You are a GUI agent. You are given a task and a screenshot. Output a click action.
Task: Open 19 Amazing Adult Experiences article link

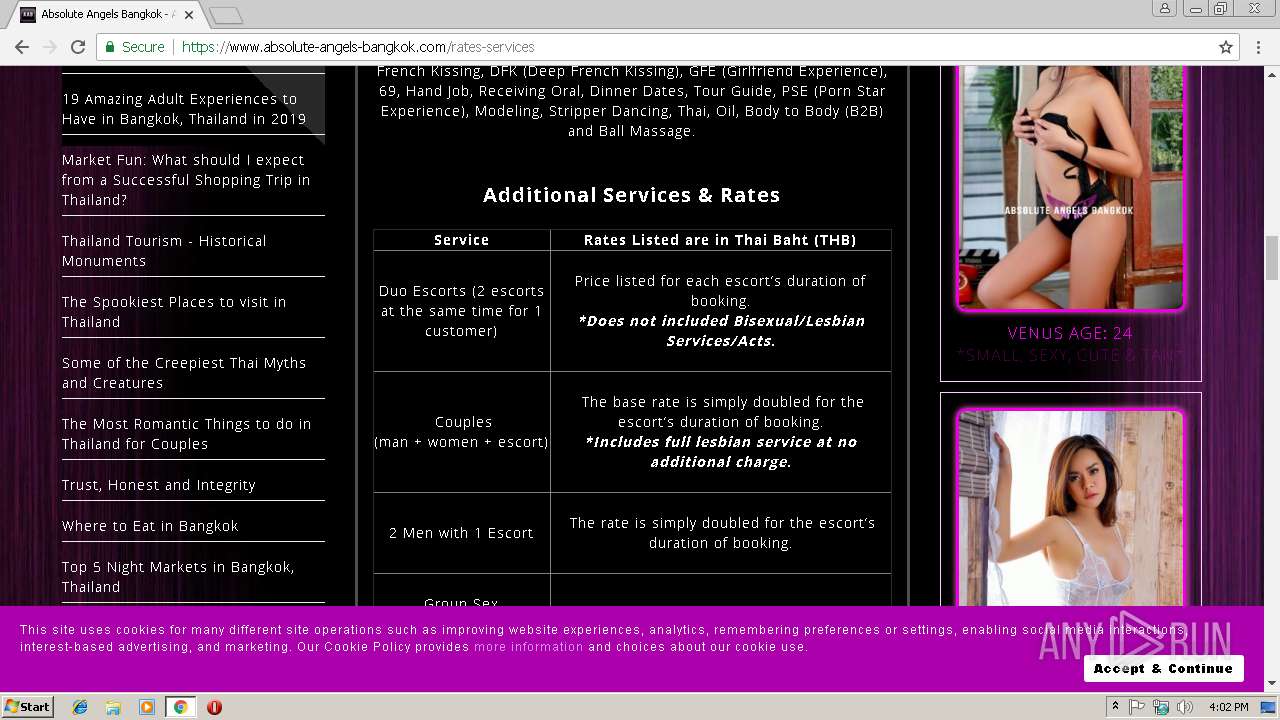pos(184,109)
